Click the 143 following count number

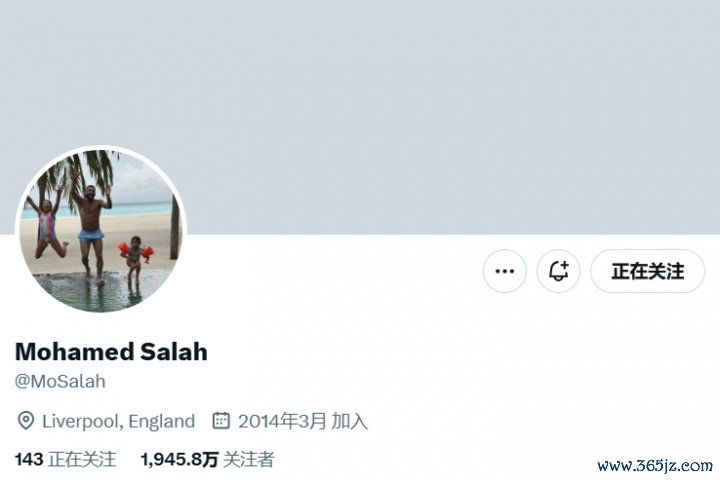tap(29, 459)
